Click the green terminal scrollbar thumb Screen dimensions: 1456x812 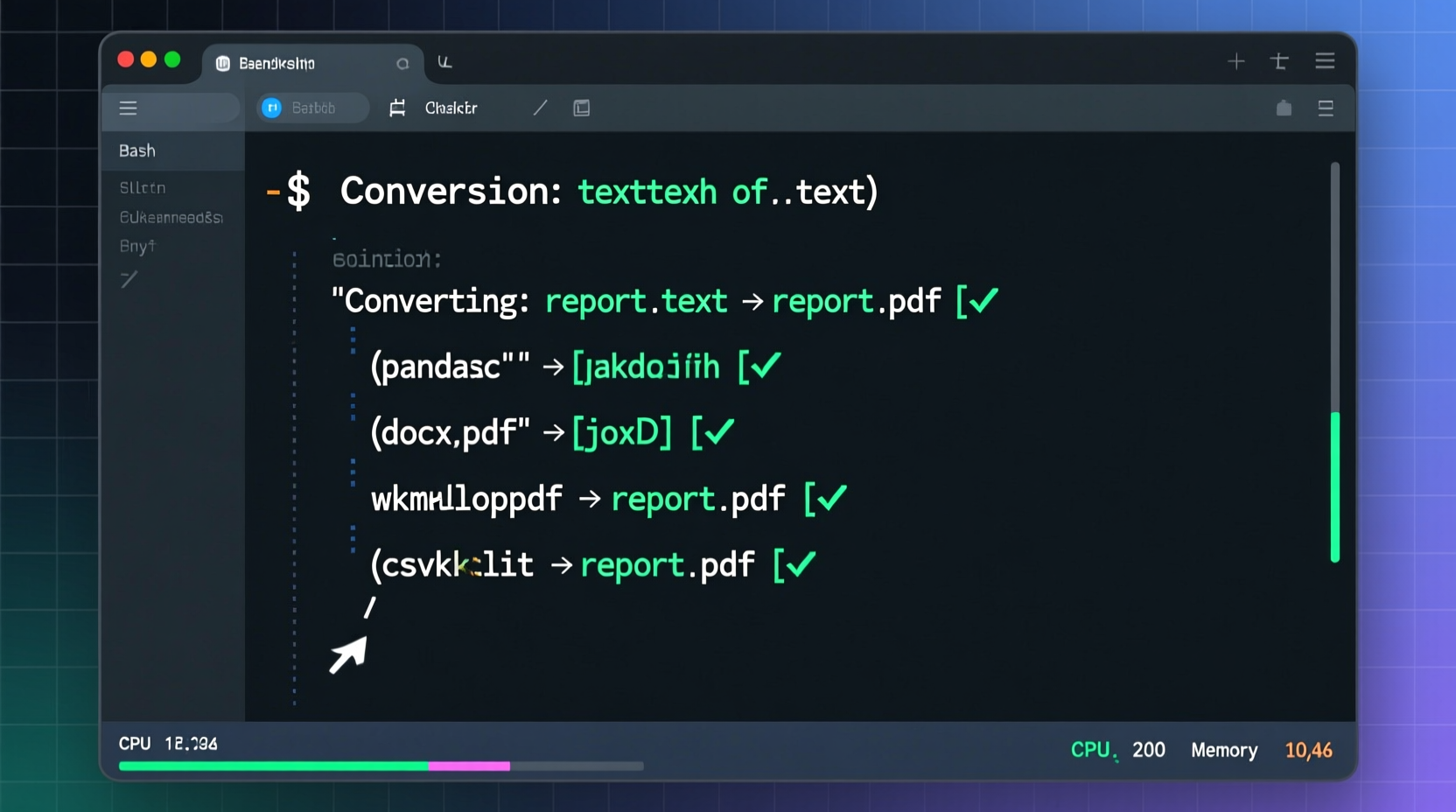(x=1335, y=486)
